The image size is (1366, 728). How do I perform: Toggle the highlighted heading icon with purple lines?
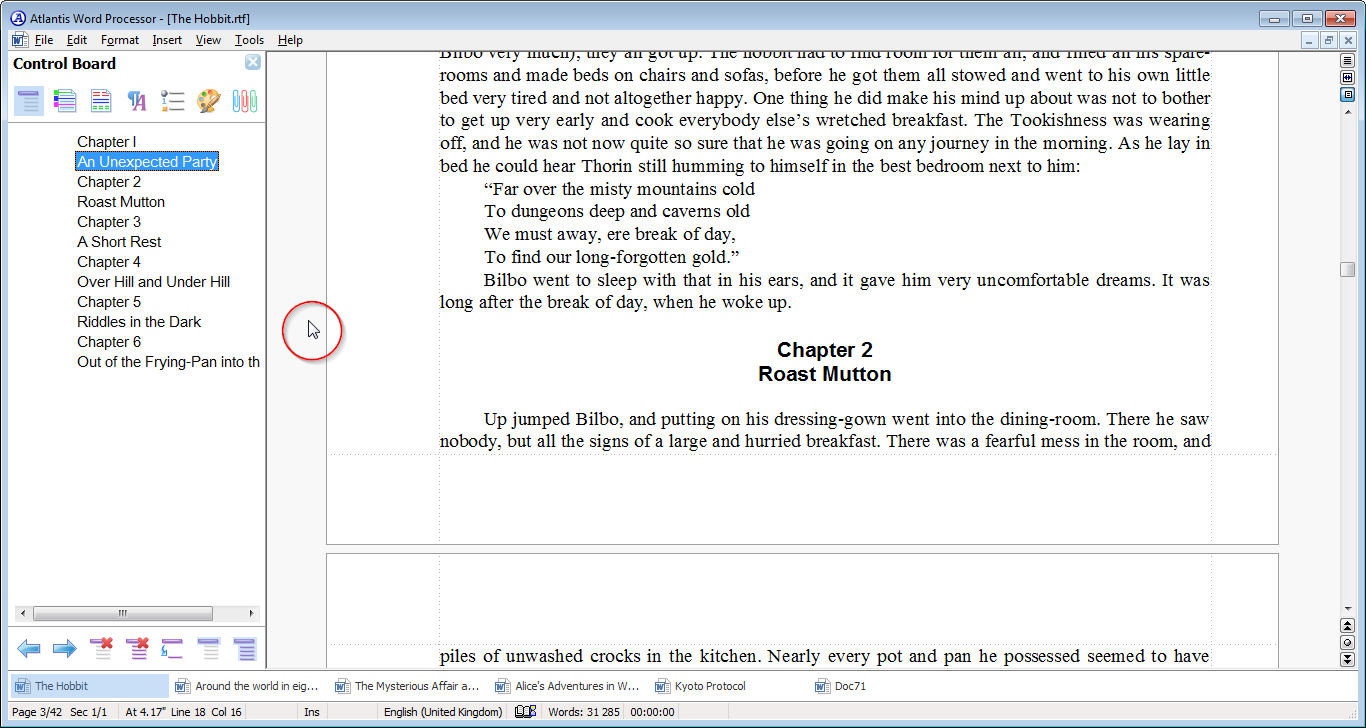[245, 649]
